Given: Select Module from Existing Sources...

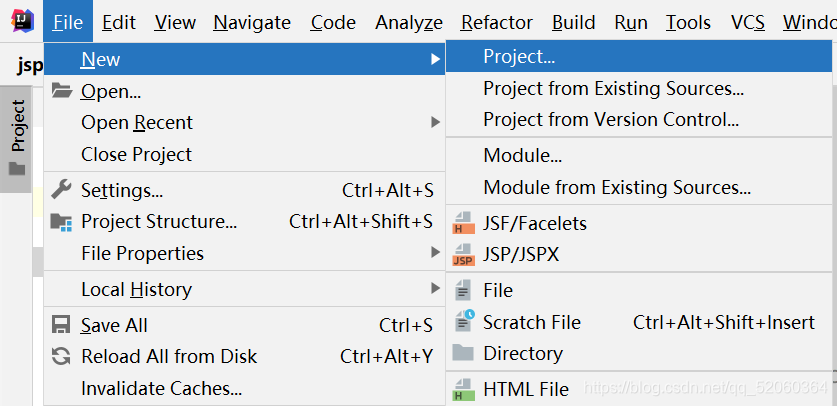Looking at the screenshot, I should (616, 187).
